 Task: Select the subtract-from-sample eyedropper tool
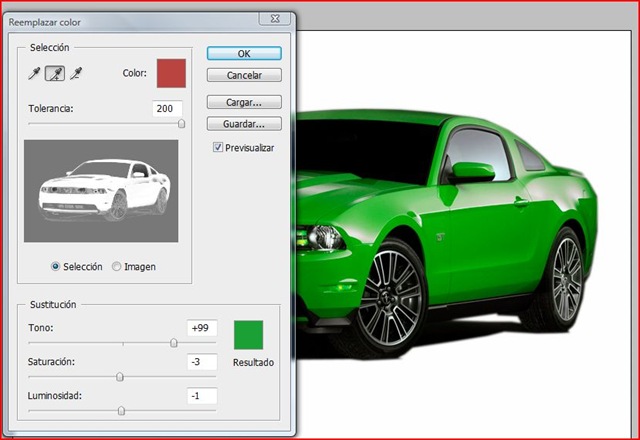pyautogui.click(x=75, y=73)
